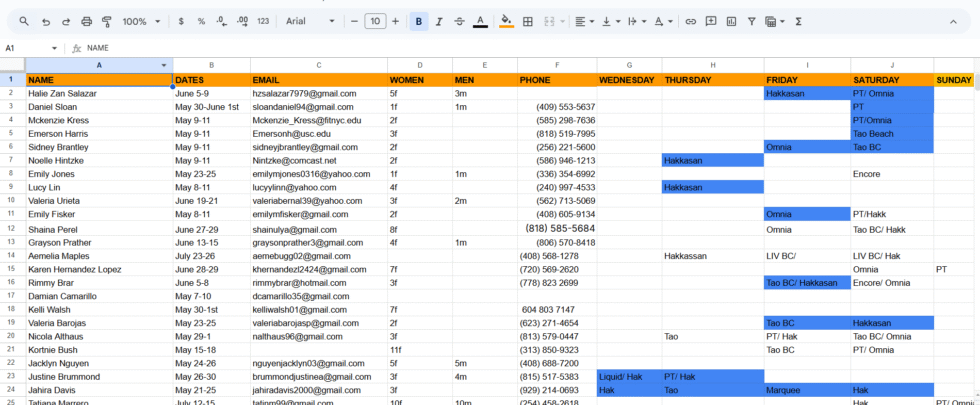Expand the A1 name box dropdown
Image resolution: width=980 pixels, height=405 pixels.
tap(55, 48)
